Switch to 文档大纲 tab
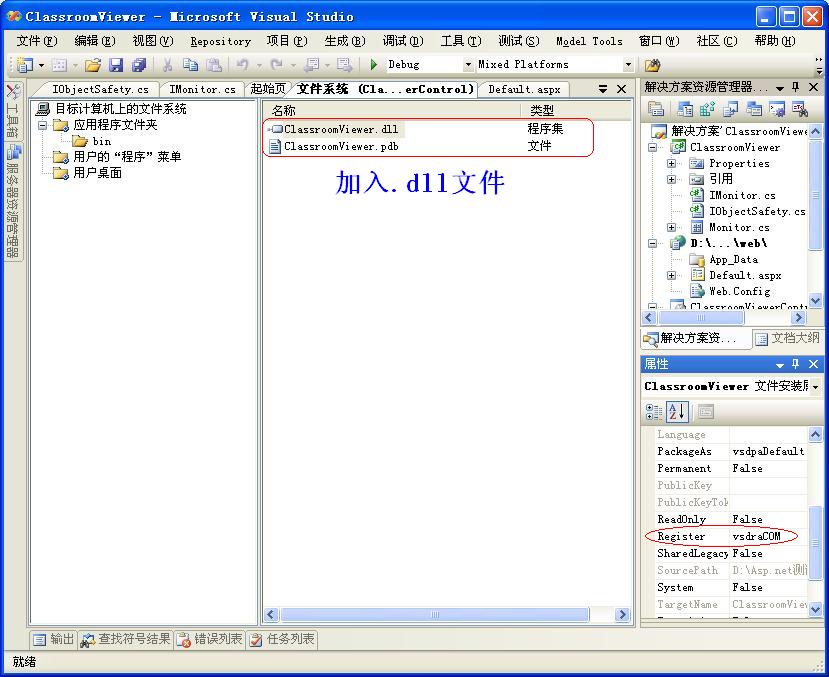This screenshot has height=677, width=829. (x=787, y=338)
